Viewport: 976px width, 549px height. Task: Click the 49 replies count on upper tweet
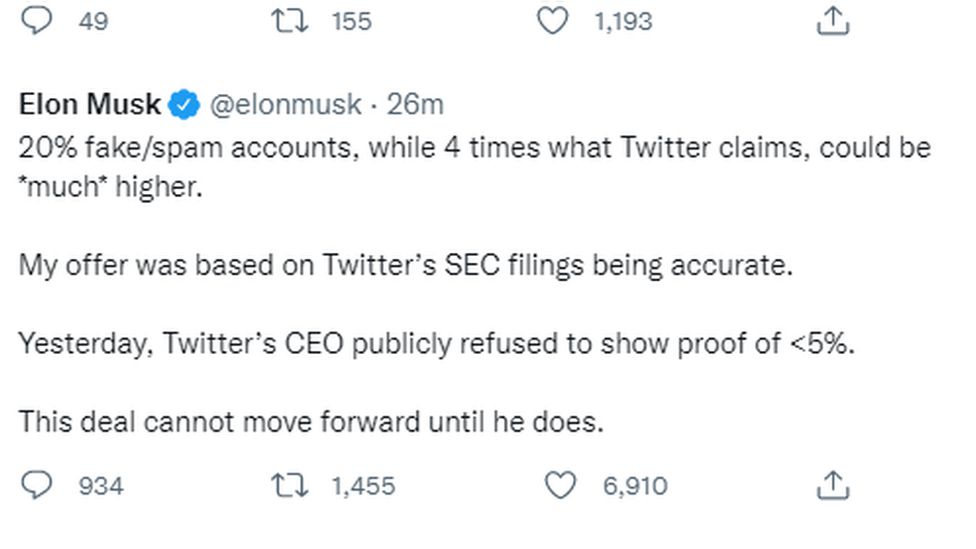coord(93,21)
